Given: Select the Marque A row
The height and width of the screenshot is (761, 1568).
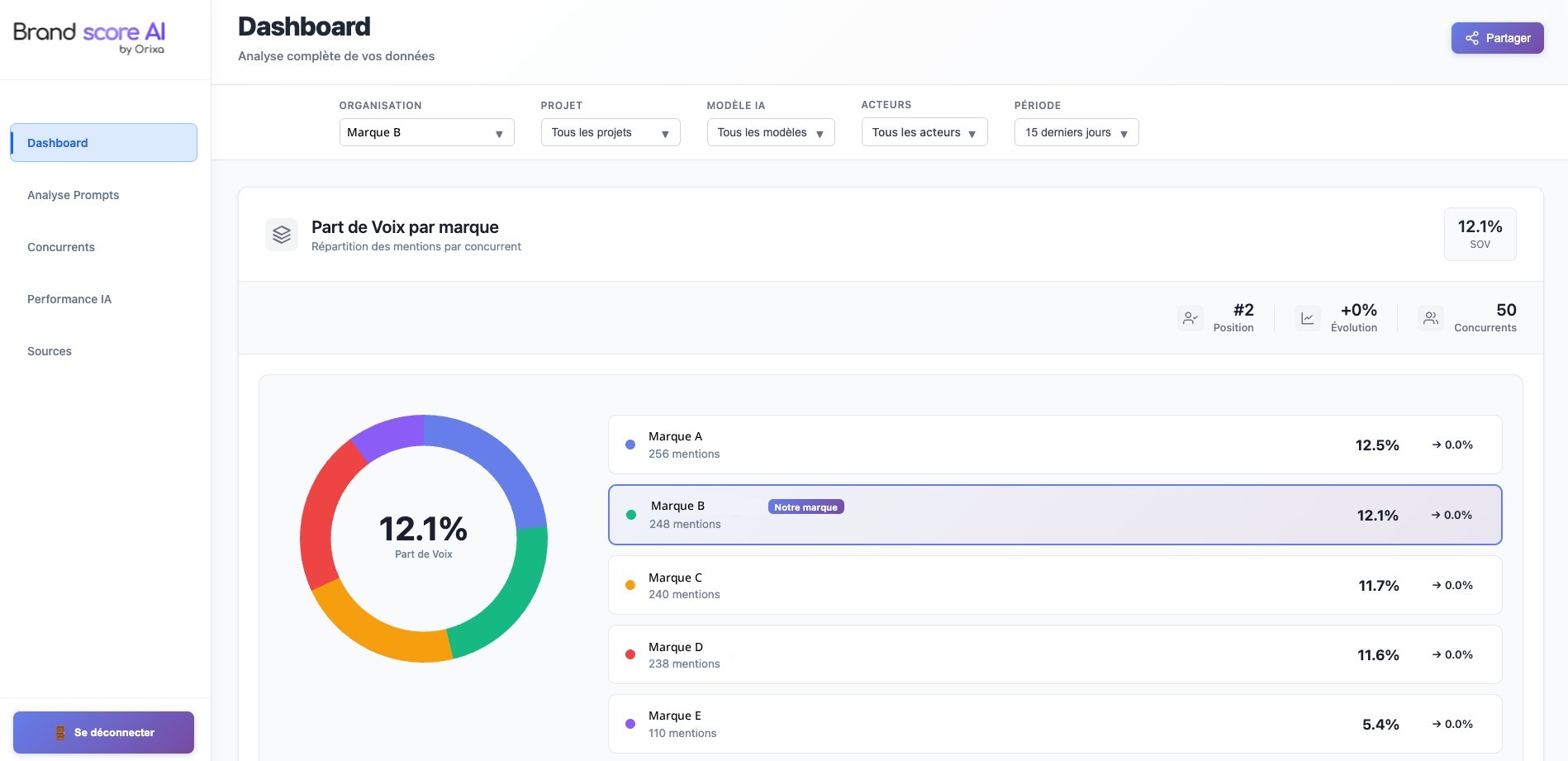Looking at the screenshot, I should click(1055, 445).
